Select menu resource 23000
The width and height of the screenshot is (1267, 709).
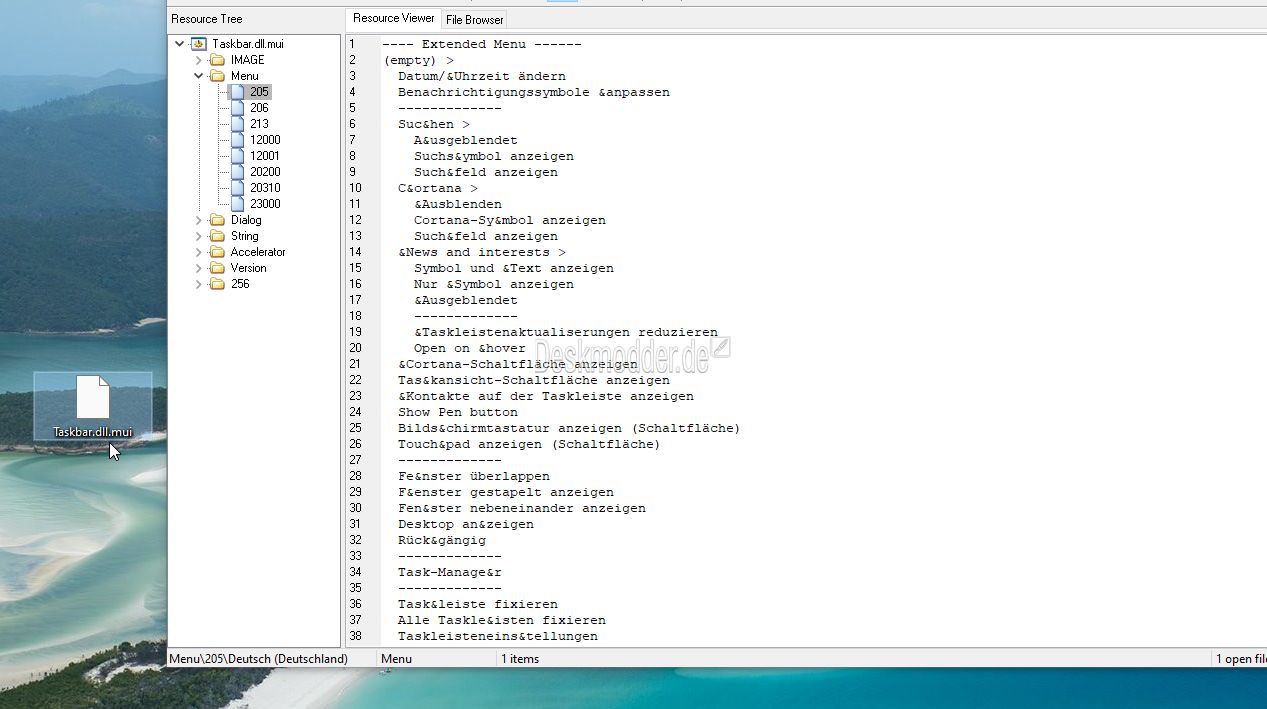264,204
